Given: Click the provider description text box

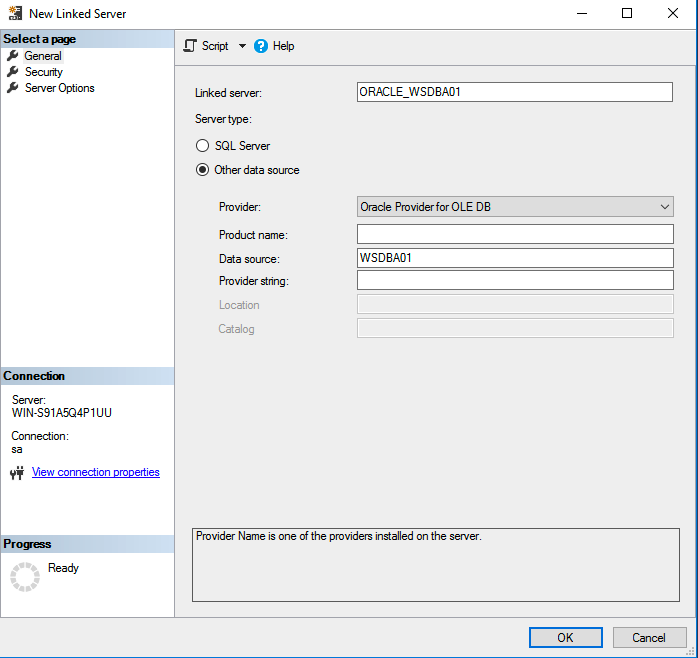Looking at the screenshot, I should tap(436, 565).
